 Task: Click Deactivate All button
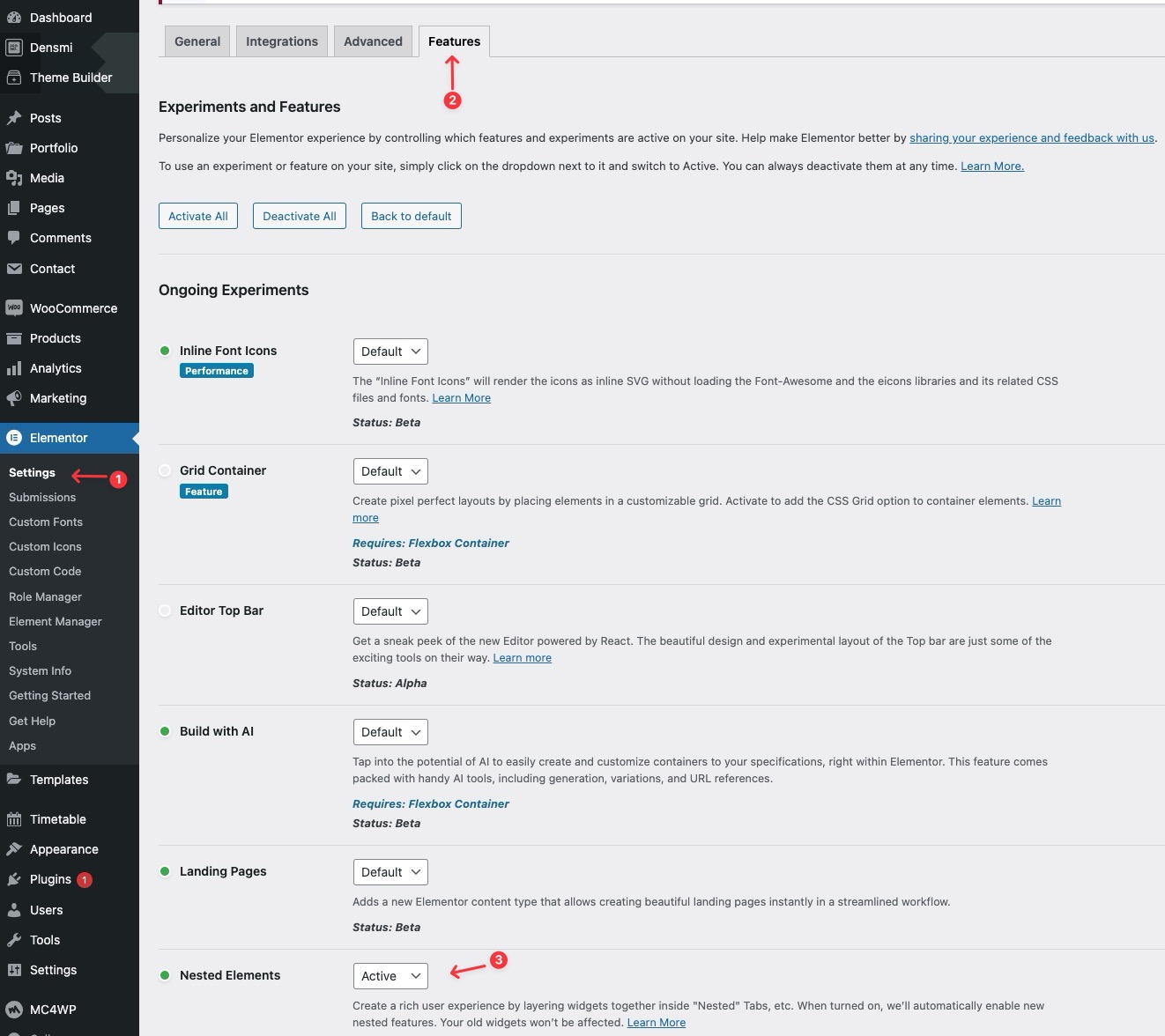(300, 216)
